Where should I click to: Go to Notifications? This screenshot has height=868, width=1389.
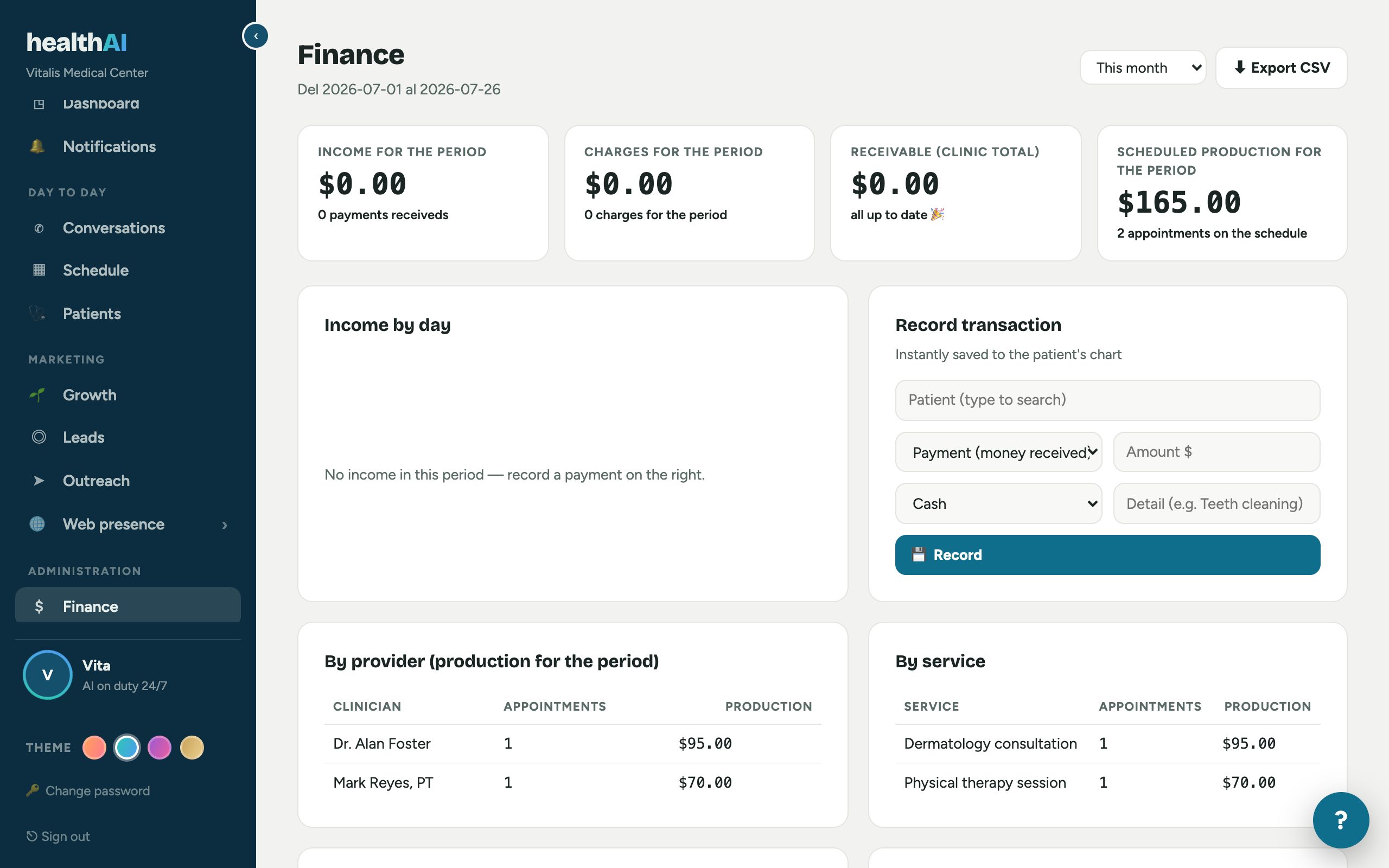point(128,146)
